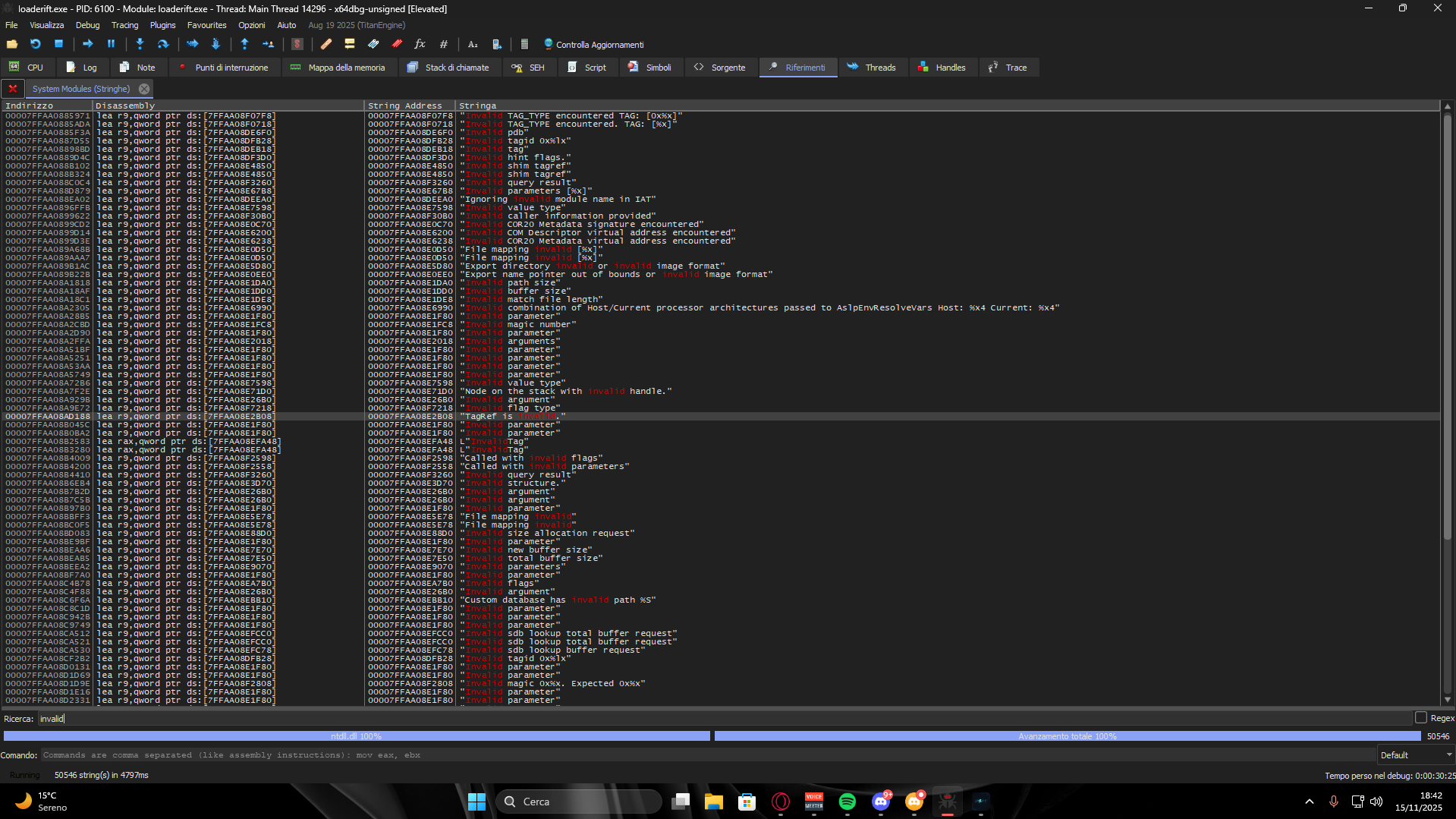
Task: Run the debuggee with the blue arrow
Action: pyautogui.click(x=87, y=44)
